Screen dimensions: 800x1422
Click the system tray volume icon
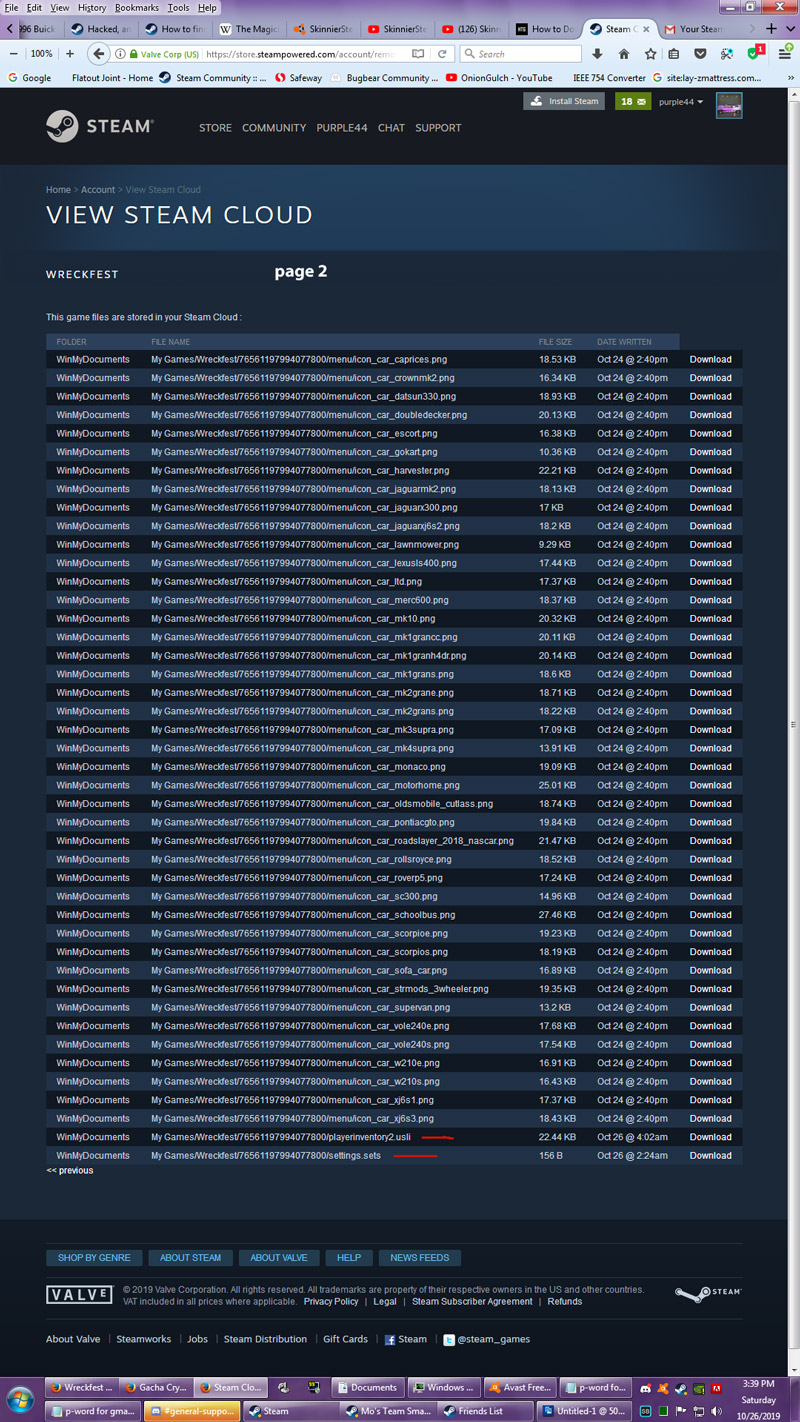717,1411
